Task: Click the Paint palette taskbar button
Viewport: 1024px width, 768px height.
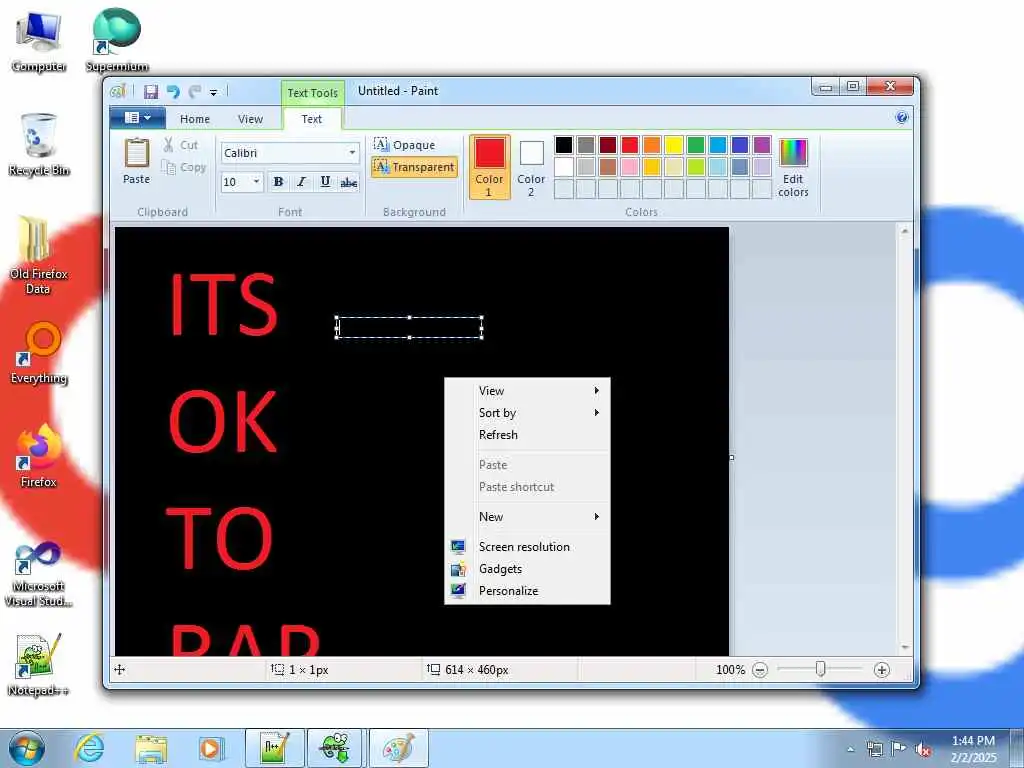Action: 399,748
